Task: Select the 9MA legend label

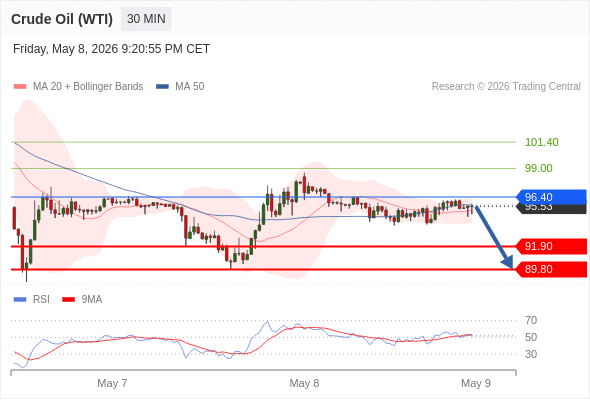Action: (x=92, y=300)
